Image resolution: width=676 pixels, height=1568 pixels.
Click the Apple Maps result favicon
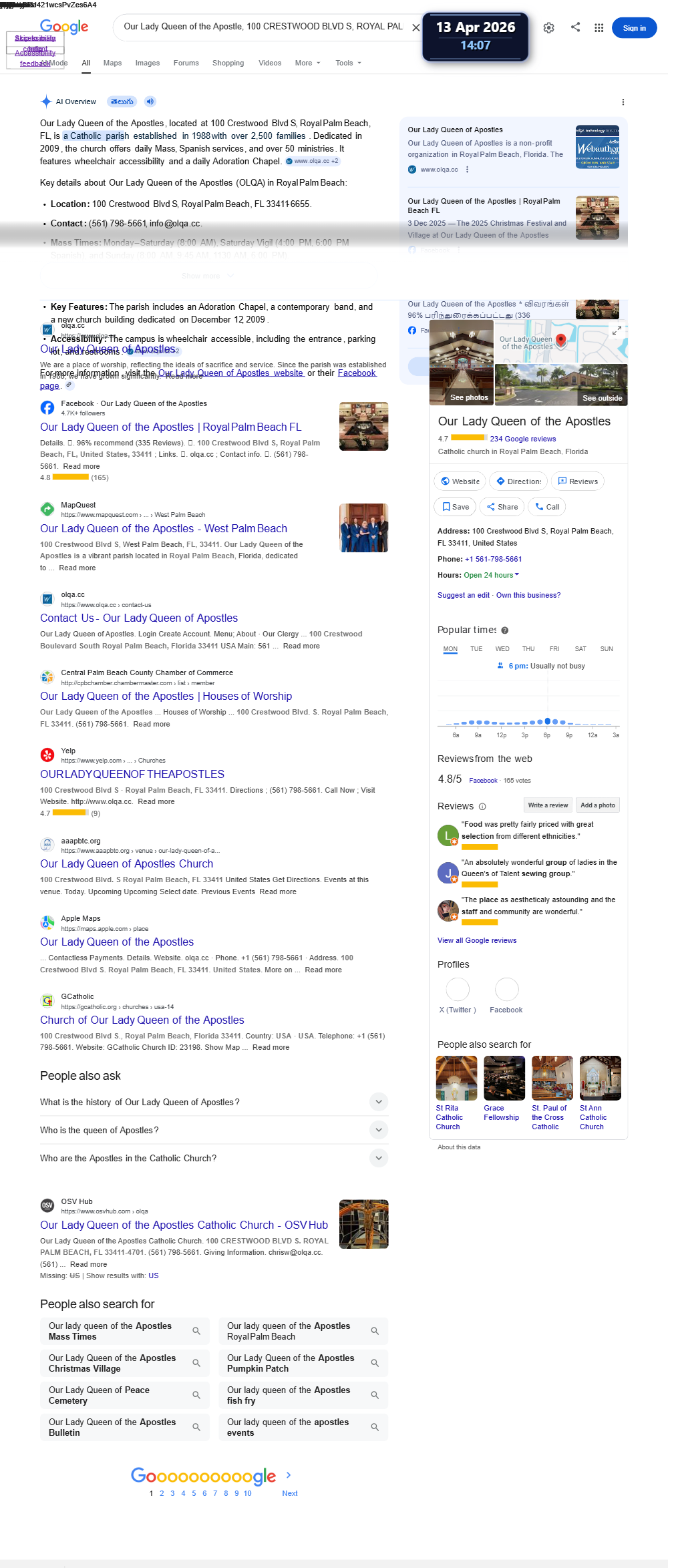47,923
